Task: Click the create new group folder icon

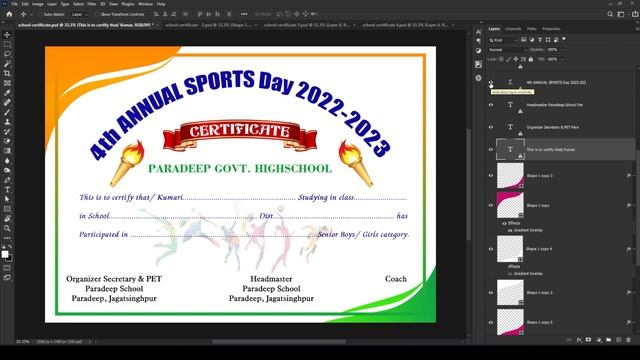Action: [x=608, y=340]
